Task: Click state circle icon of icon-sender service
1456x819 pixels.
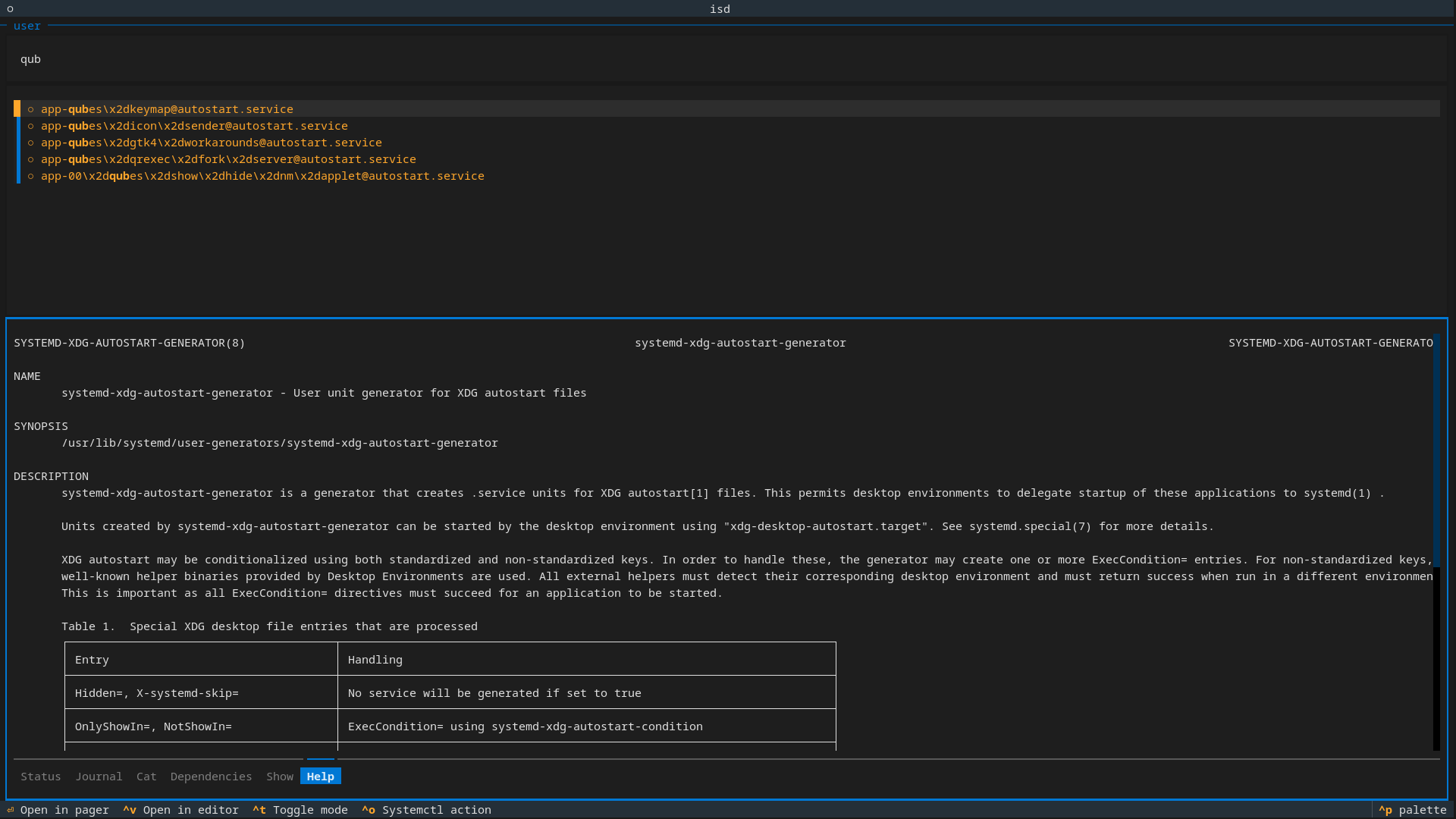Action: [x=31, y=126]
